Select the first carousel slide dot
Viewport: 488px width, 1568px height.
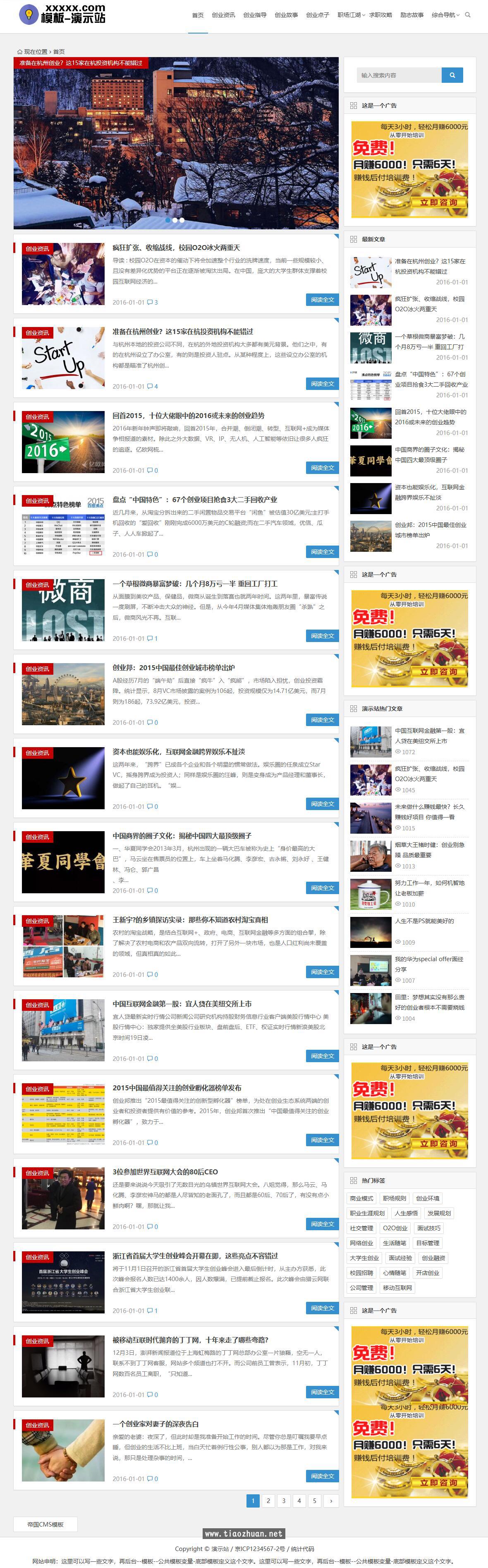(168, 220)
